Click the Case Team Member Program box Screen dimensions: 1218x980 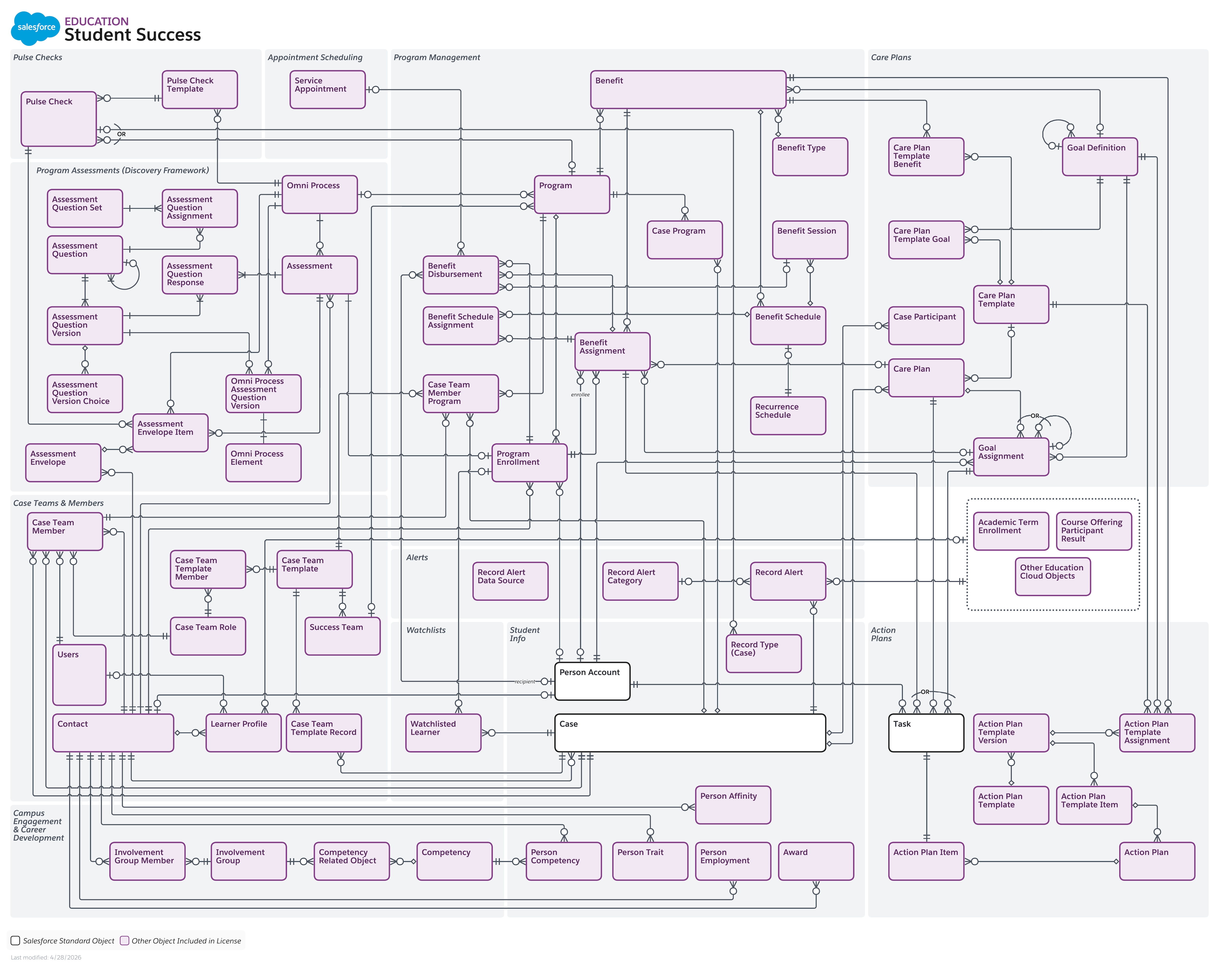461,393
